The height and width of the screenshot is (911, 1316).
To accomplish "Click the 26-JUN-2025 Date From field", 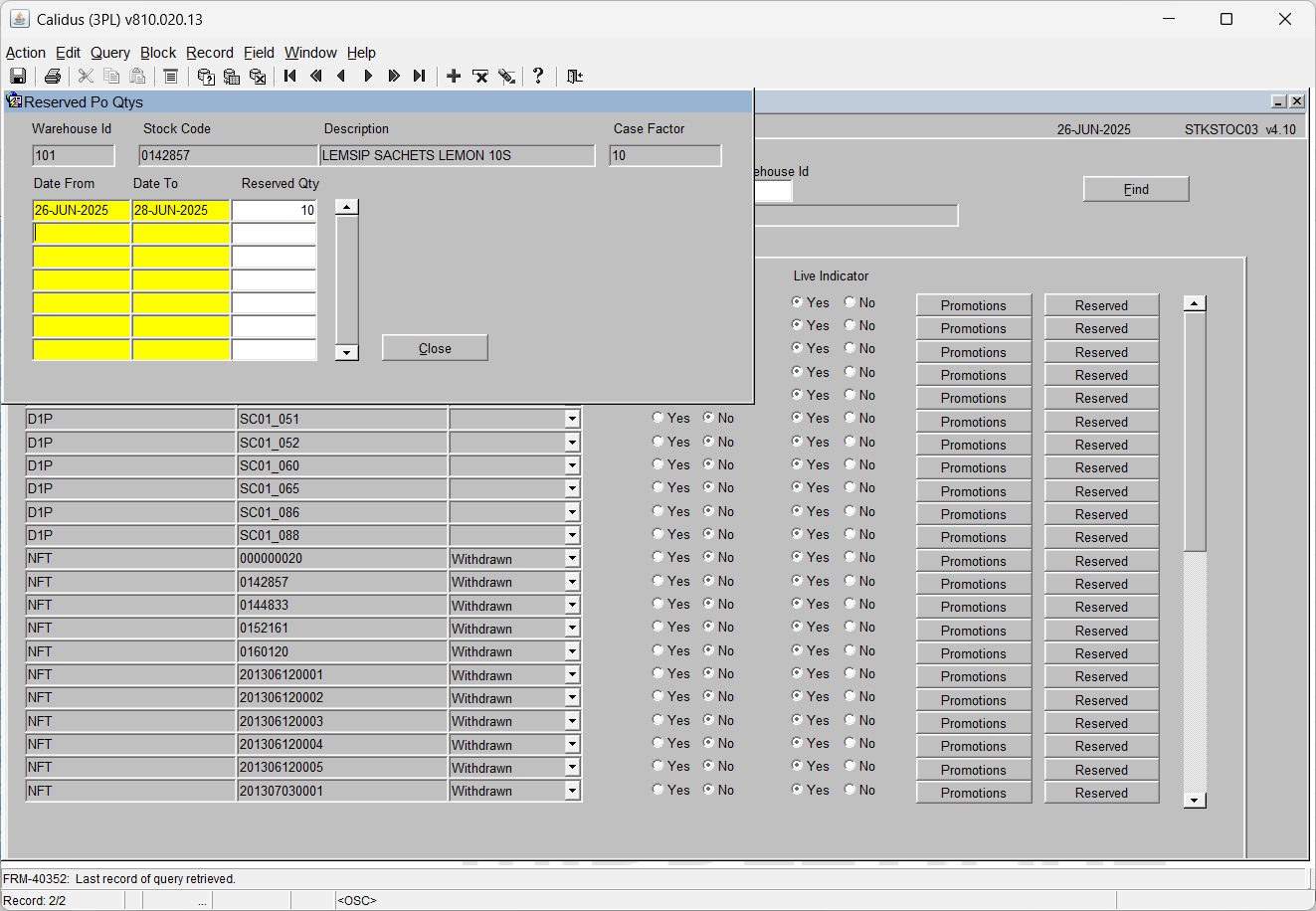I will coord(82,210).
